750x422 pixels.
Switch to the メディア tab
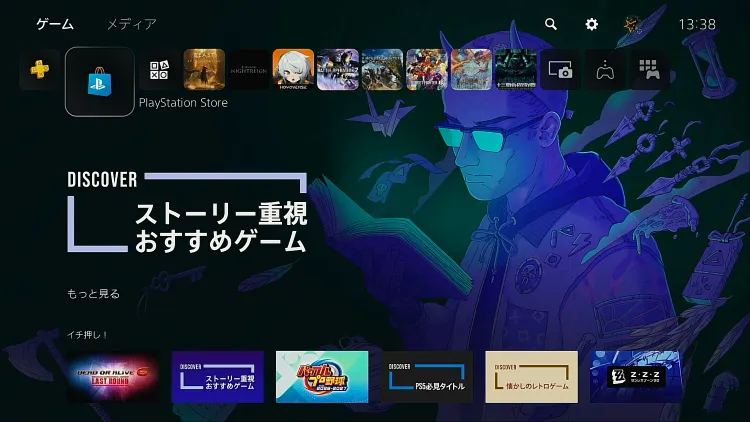[x=132, y=24]
